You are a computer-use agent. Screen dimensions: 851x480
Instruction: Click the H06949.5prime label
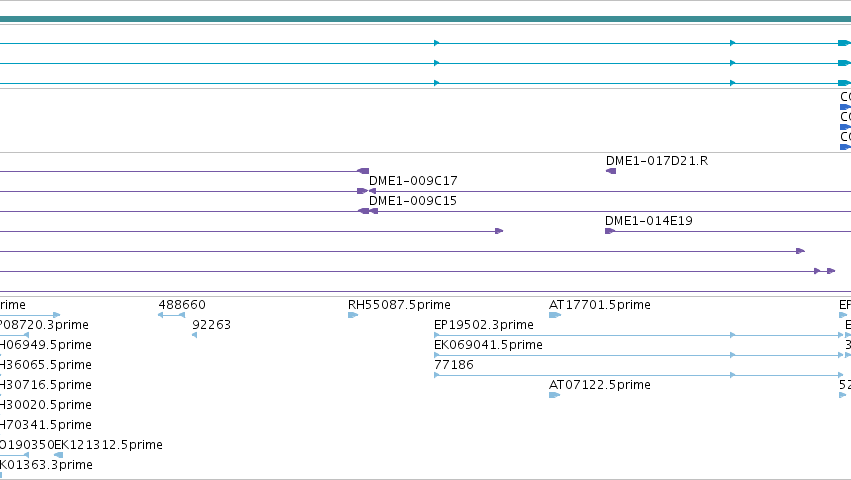tap(46, 345)
